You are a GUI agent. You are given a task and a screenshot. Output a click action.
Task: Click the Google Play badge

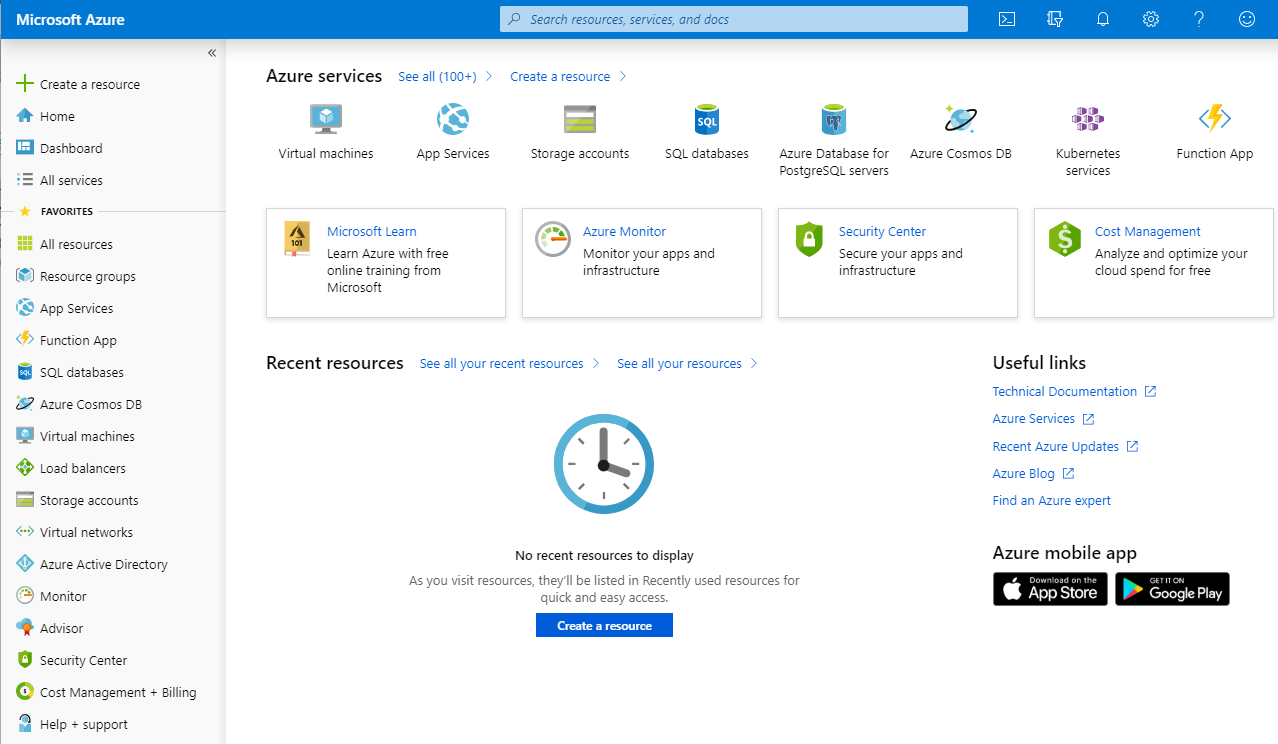point(1172,589)
